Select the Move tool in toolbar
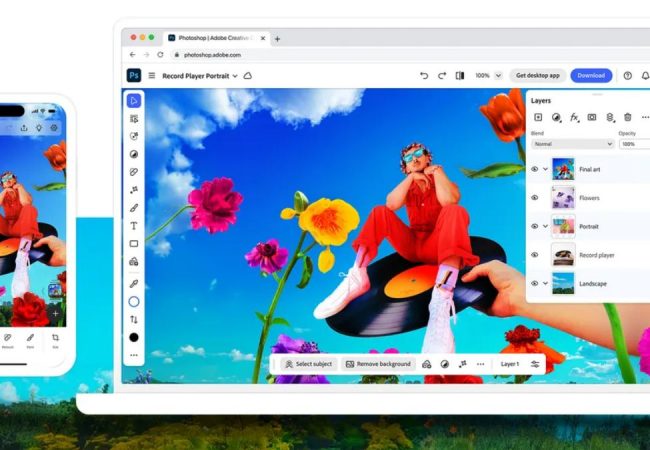Viewport: 650px width, 450px height. [133, 101]
